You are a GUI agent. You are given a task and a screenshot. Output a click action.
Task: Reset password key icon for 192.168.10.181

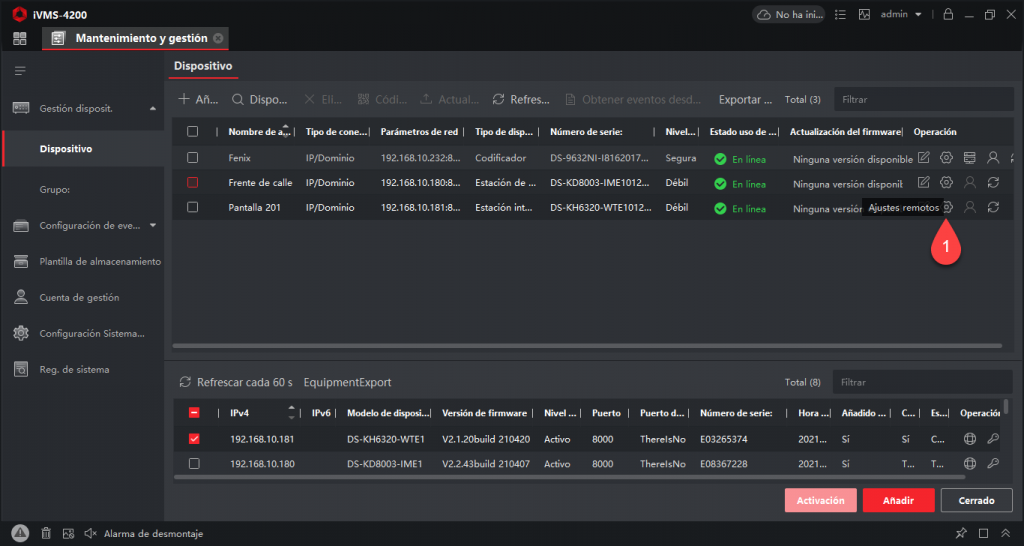click(x=993, y=439)
